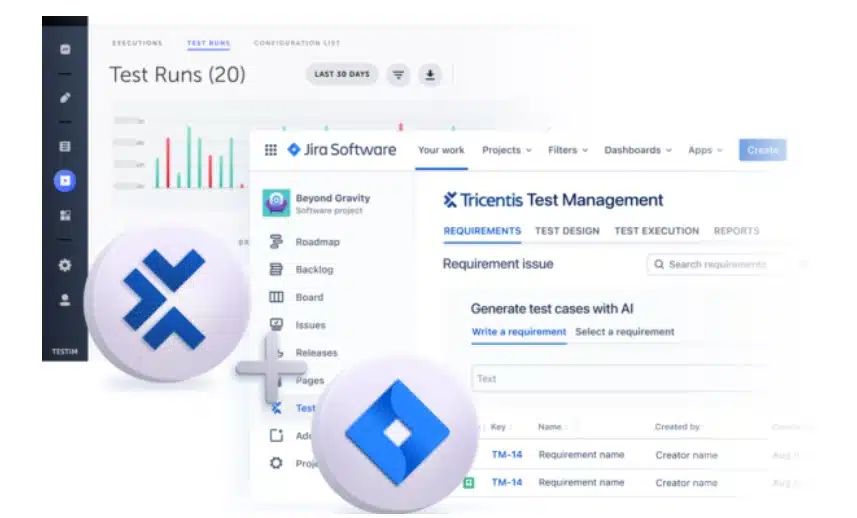The width and height of the screenshot is (857, 518).
Task: Open the Dashboards dropdown
Action: coord(638,150)
